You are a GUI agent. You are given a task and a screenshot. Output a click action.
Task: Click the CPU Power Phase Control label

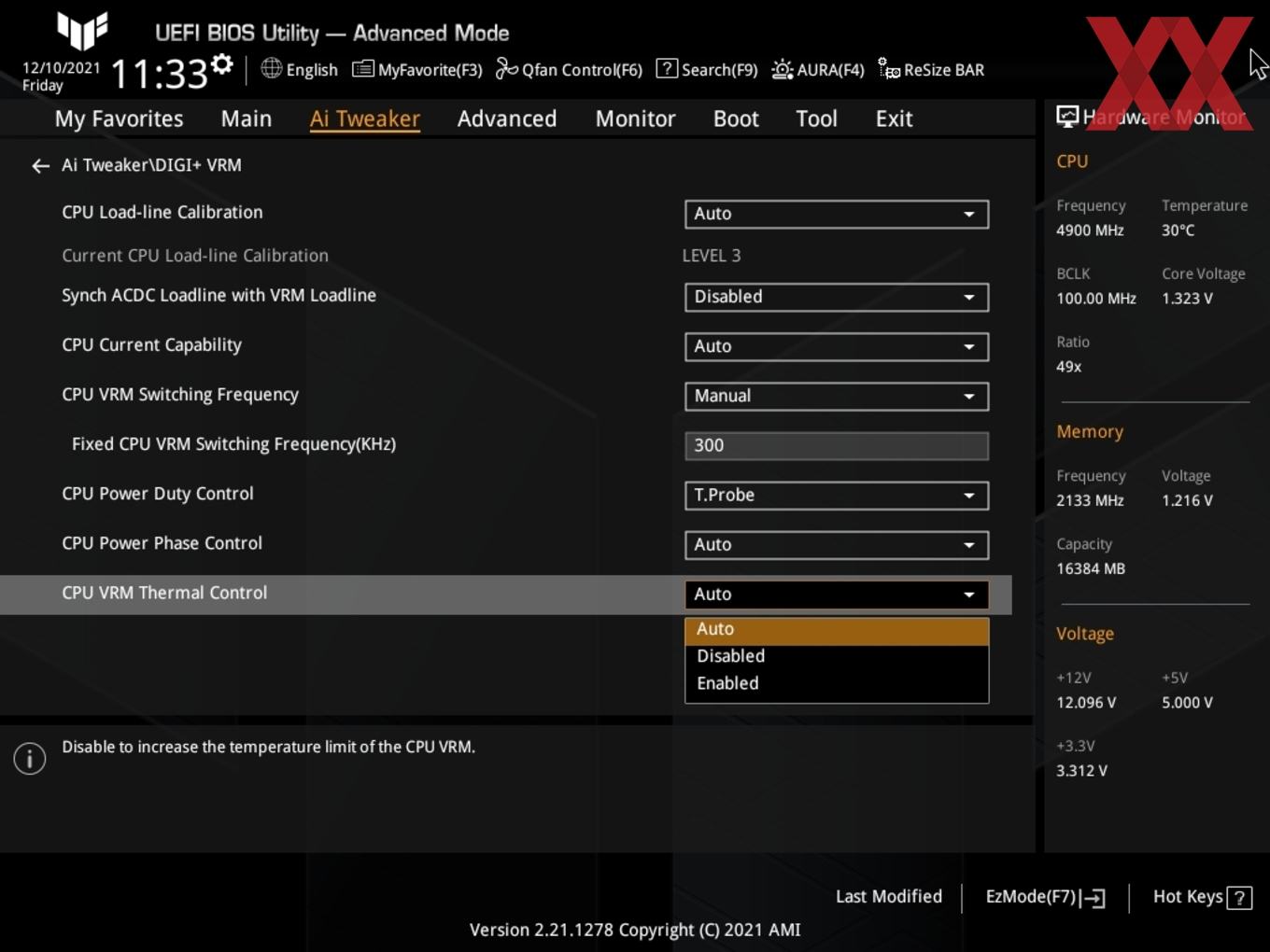pyautogui.click(x=162, y=543)
